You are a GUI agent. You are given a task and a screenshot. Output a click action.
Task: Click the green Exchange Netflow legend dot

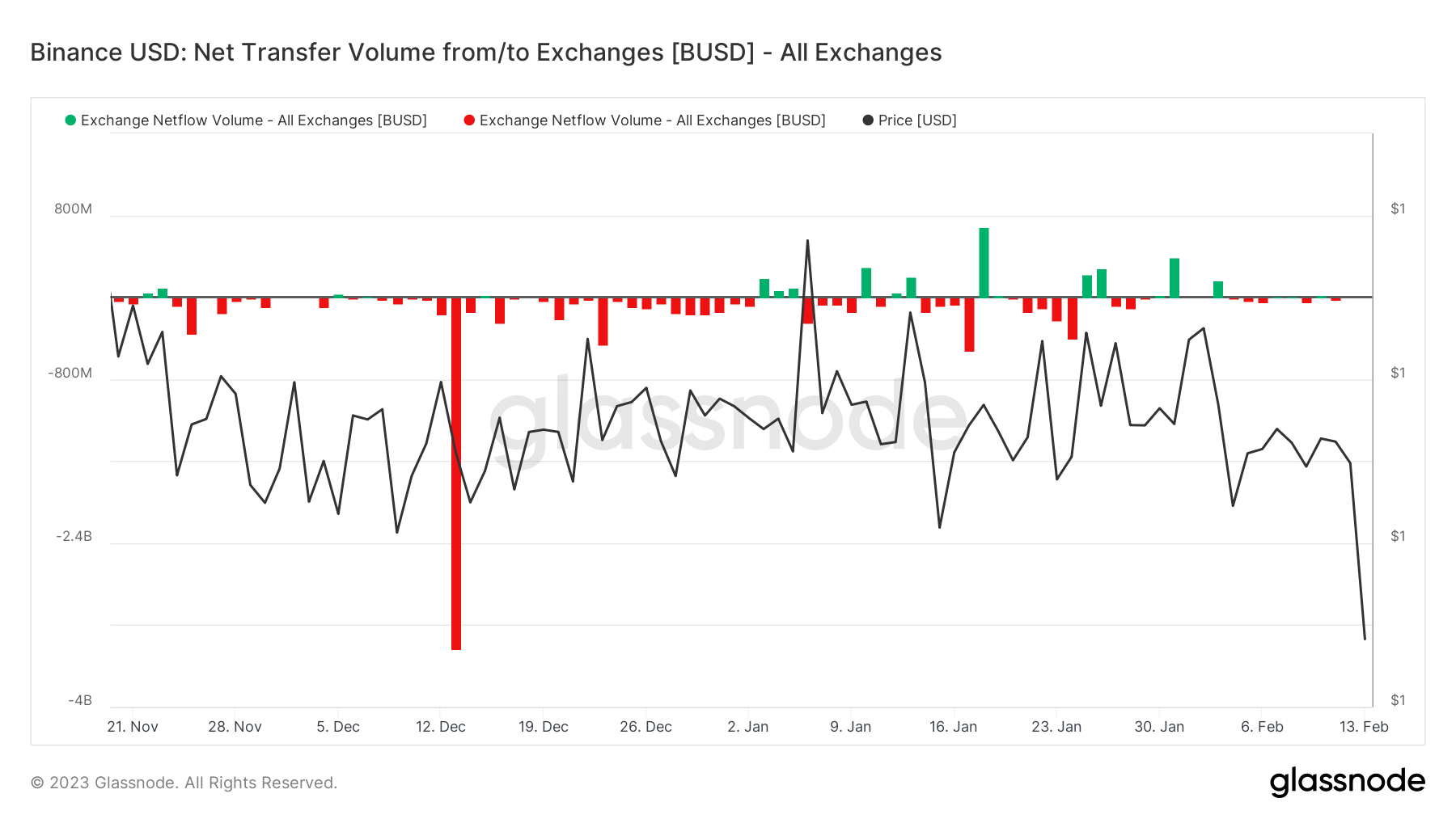(71, 120)
